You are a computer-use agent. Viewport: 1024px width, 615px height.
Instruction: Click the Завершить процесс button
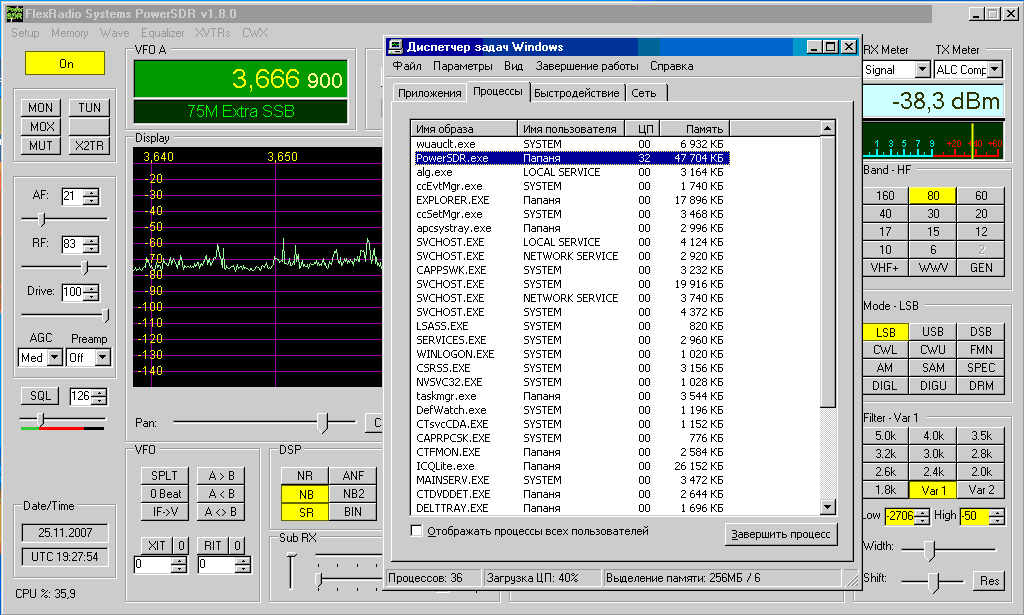[781, 534]
